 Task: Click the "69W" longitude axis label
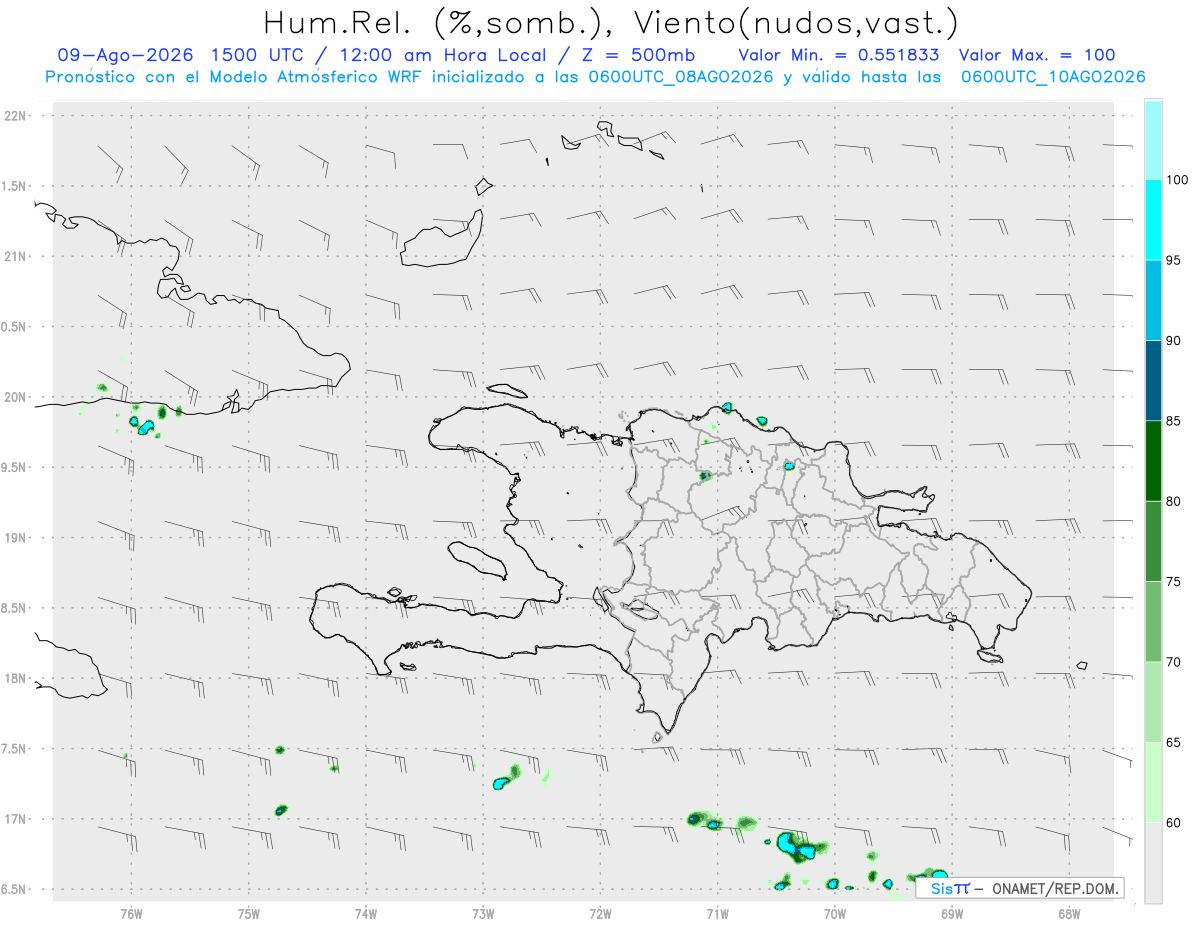click(952, 913)
